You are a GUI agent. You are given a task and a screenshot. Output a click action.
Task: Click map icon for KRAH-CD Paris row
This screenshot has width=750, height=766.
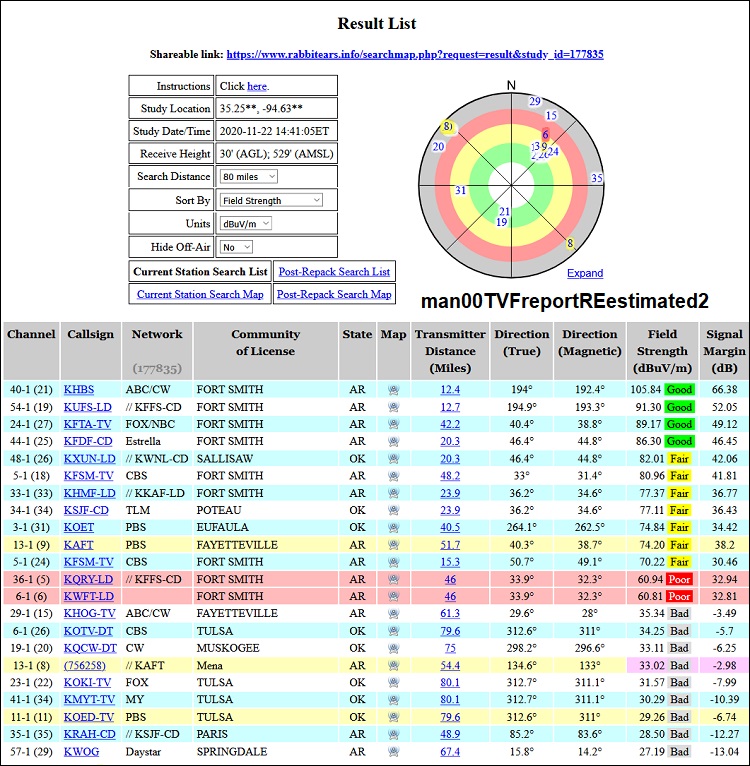point(393,735)
